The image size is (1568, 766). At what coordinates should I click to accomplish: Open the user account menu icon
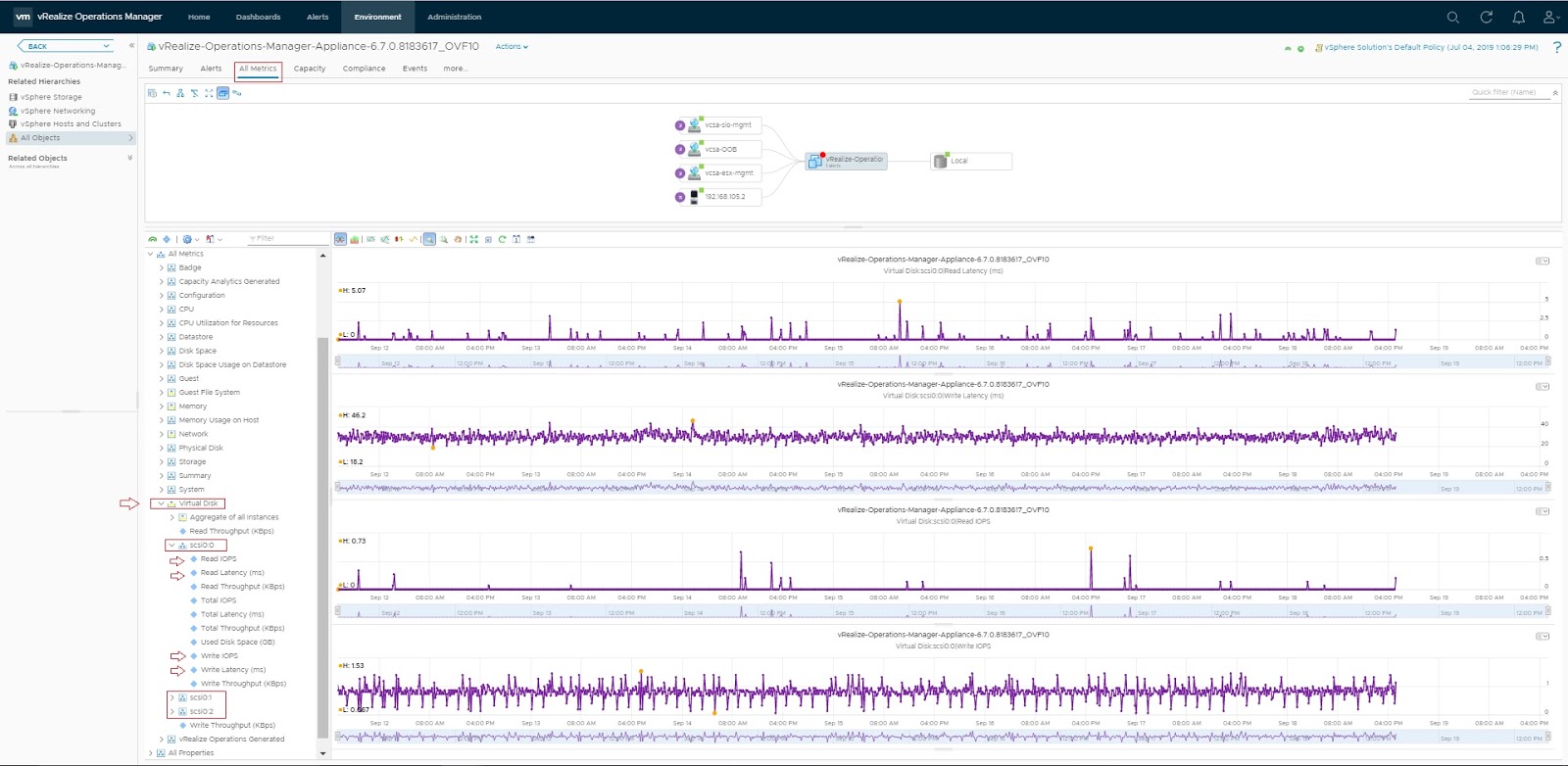[x=1550, y=17]
